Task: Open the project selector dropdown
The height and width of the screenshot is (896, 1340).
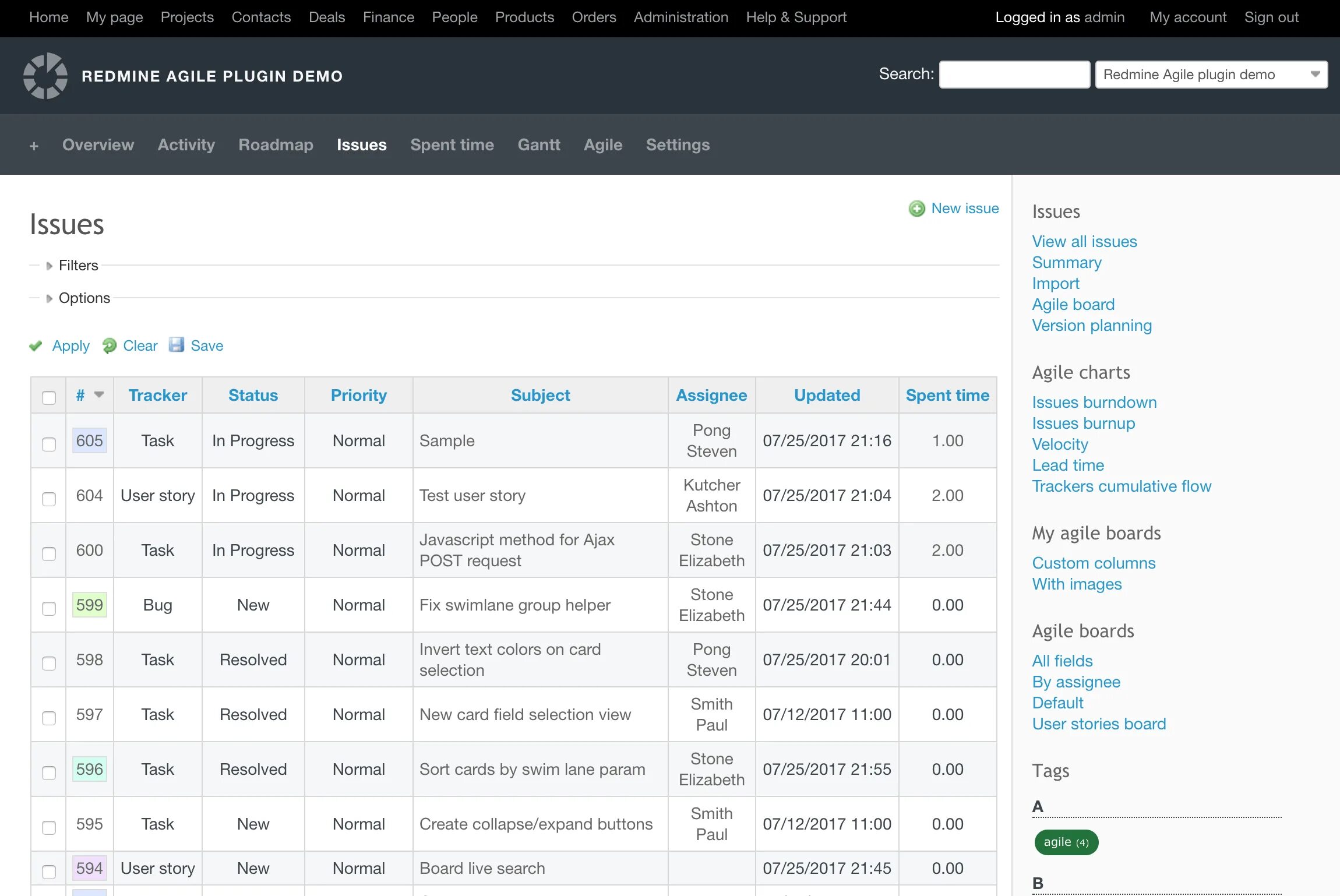Action: point(1211,75)
